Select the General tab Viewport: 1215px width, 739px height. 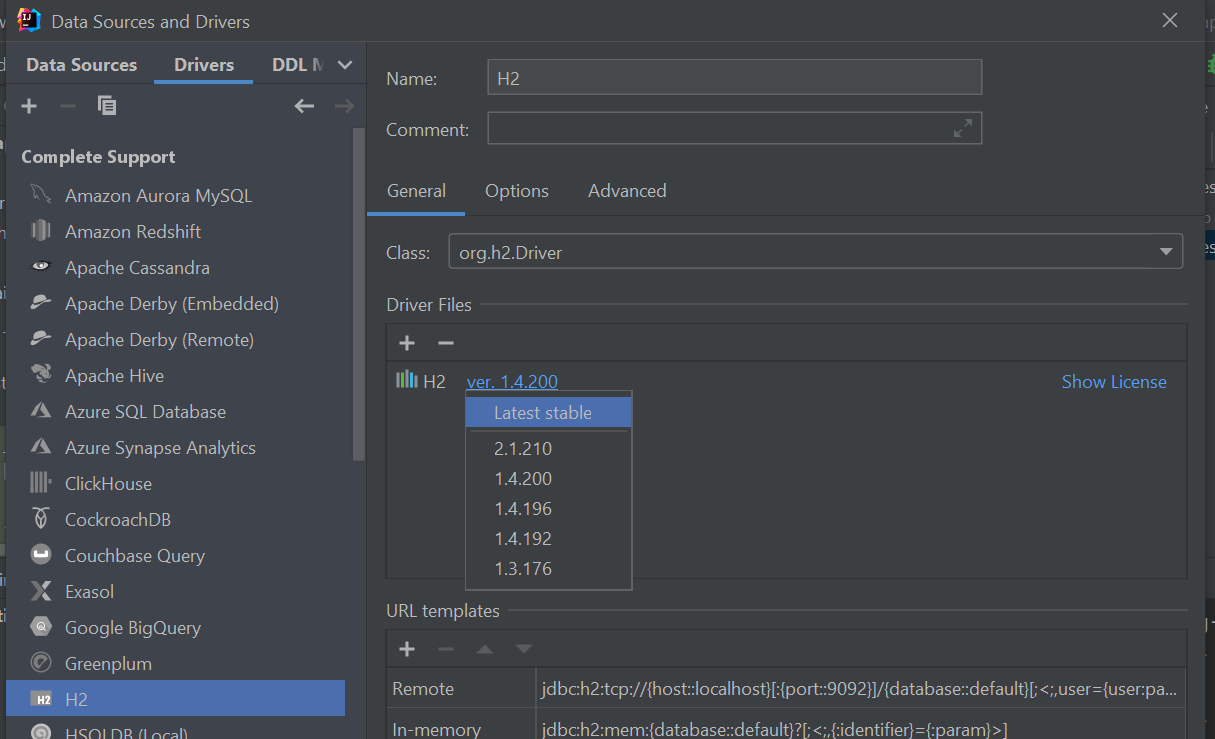tap(416, 191)
